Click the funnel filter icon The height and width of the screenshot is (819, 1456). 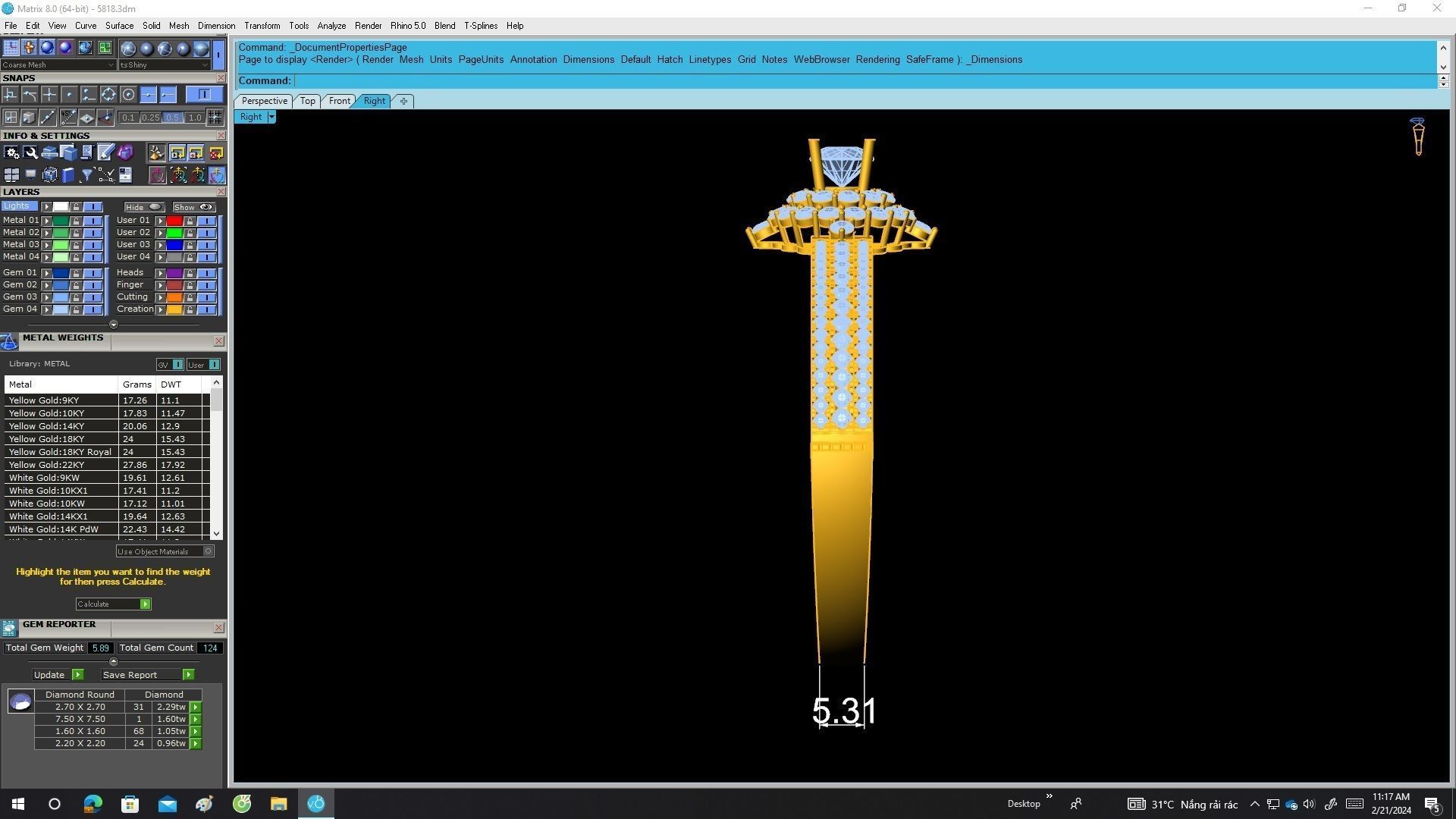click(87, 175)
